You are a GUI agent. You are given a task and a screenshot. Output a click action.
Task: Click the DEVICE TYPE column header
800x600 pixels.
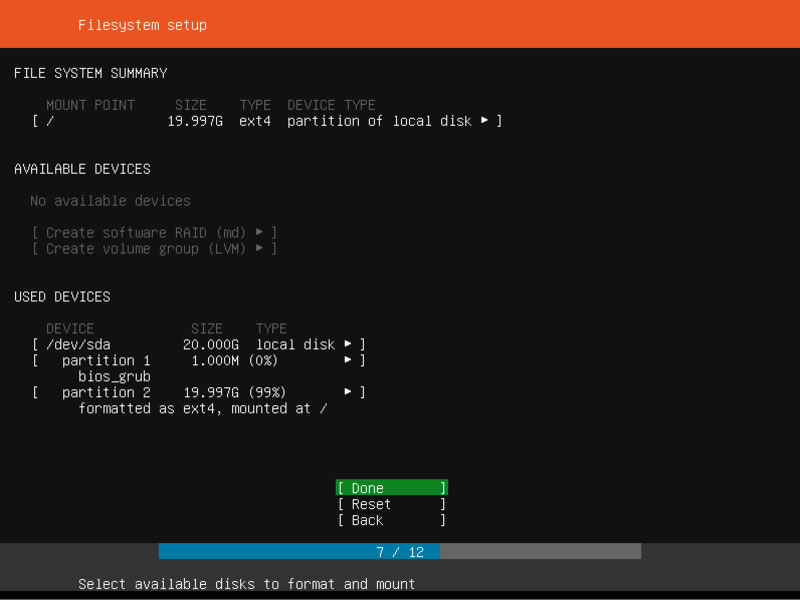click(x=331, y=105)
